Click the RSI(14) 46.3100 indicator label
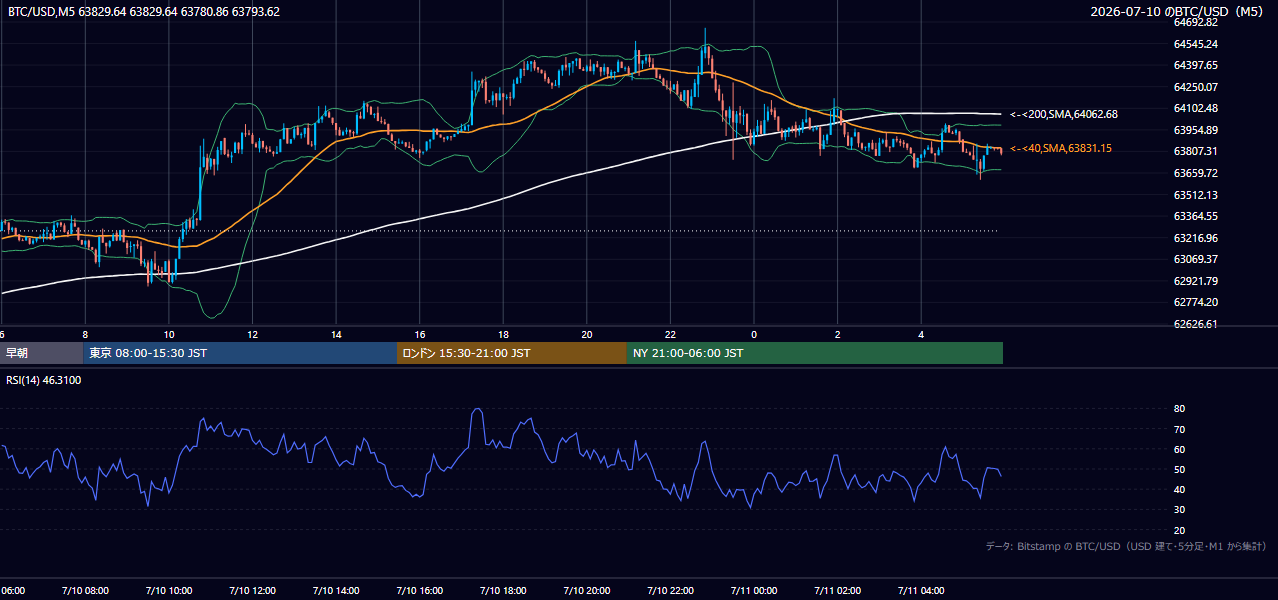Viewport: 1278px width, 600px height. point(44,380)
